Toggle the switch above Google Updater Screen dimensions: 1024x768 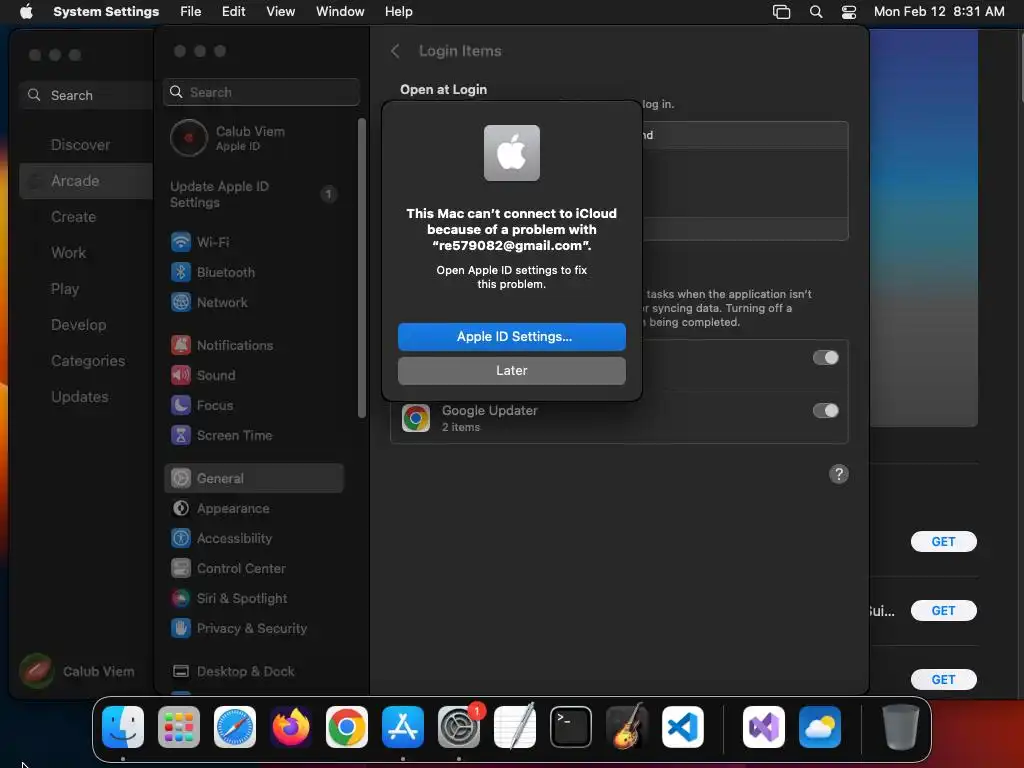pos(825,358)
